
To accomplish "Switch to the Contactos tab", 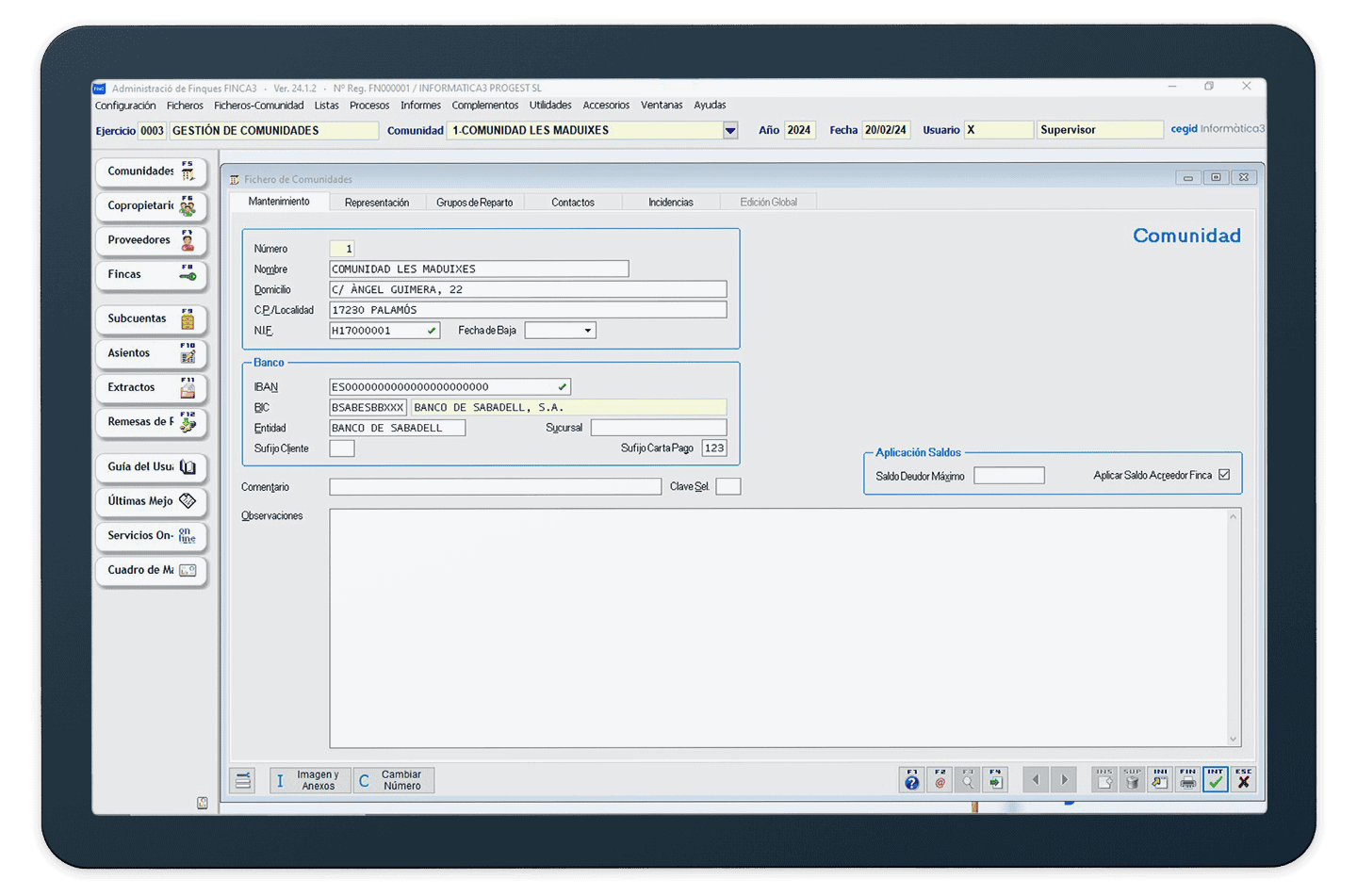I will 573,203.
